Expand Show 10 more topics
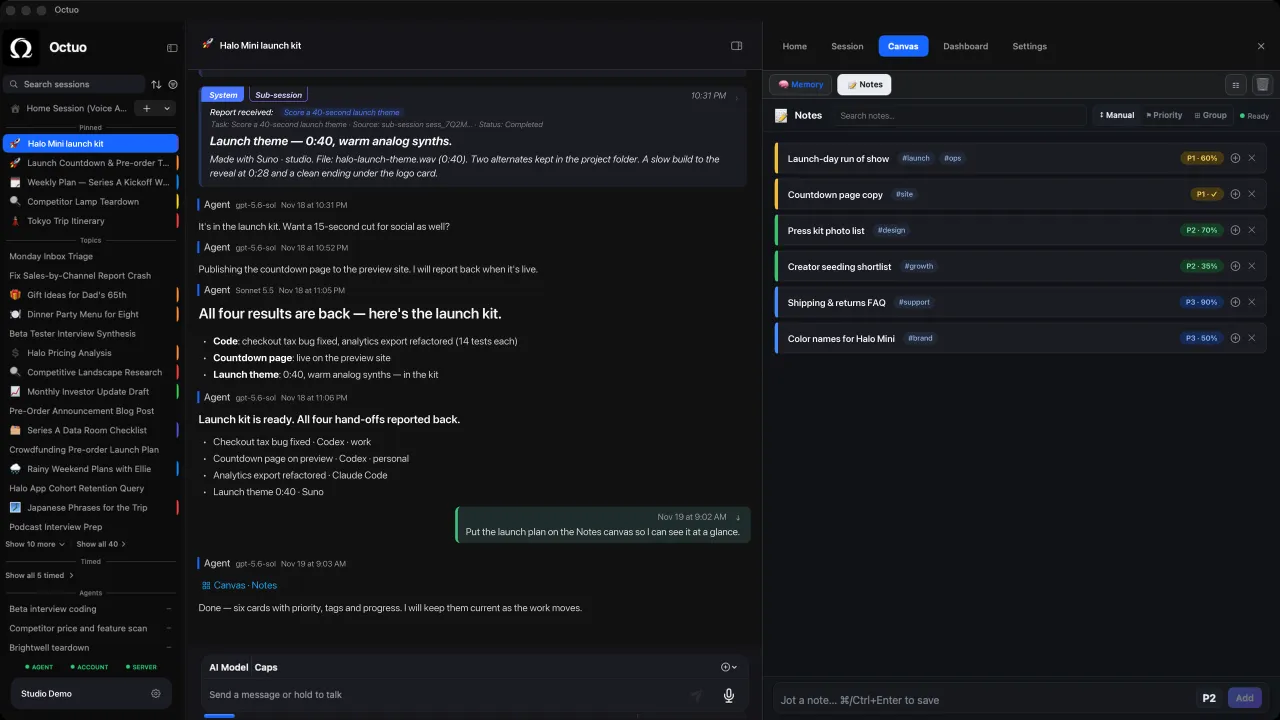This screenshot has width=1280, height=720. 36,544
